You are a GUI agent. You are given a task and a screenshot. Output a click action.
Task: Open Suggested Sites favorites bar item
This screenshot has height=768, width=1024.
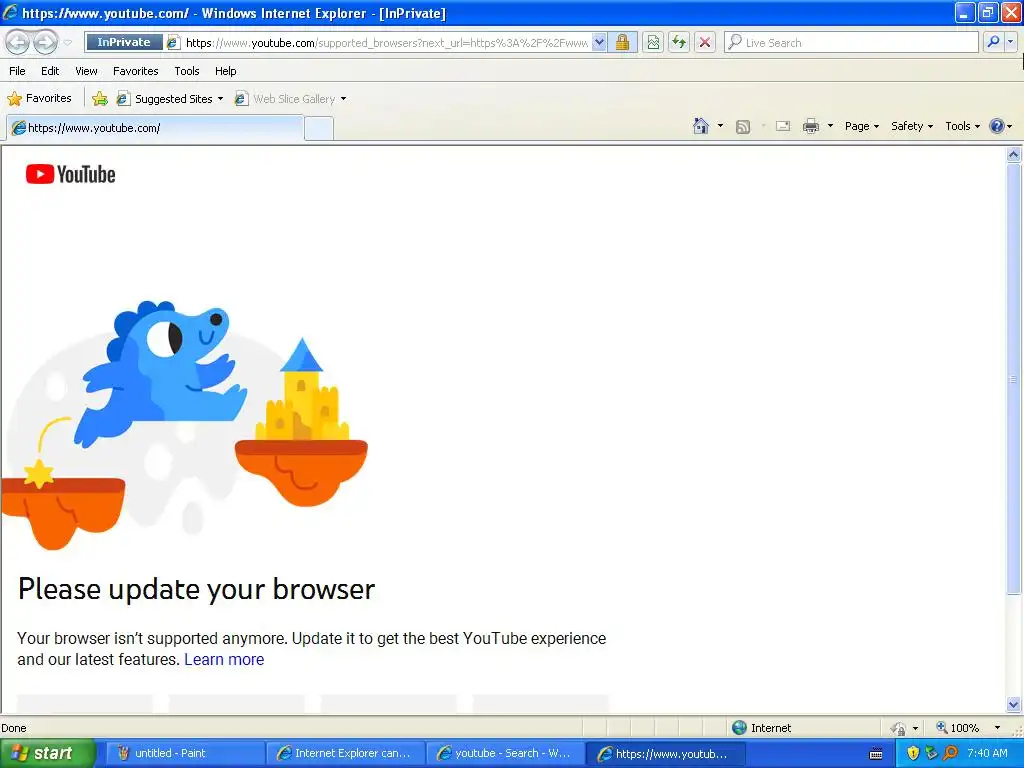click(x=170, y=99)
